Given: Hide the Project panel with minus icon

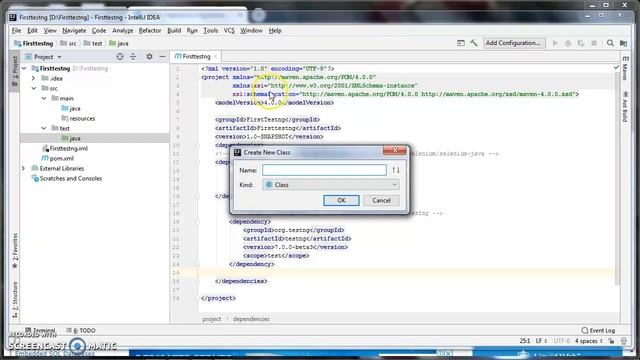Looking at the screenshot, I should [x=162, y=57].
